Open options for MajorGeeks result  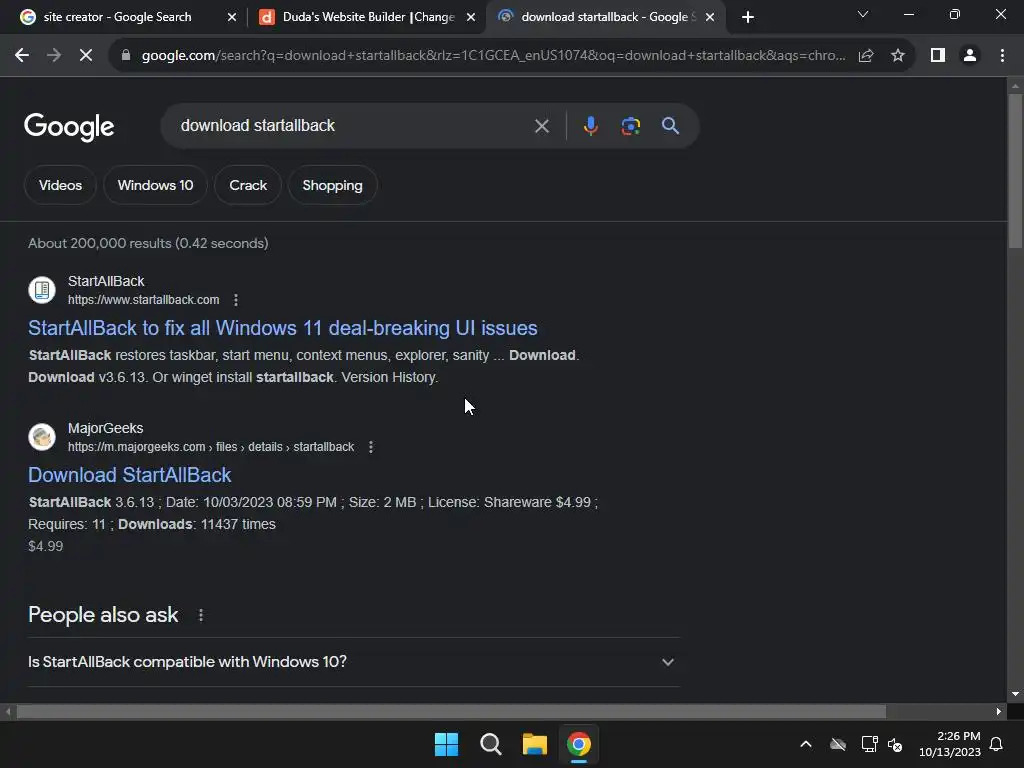tap(371, 447)
